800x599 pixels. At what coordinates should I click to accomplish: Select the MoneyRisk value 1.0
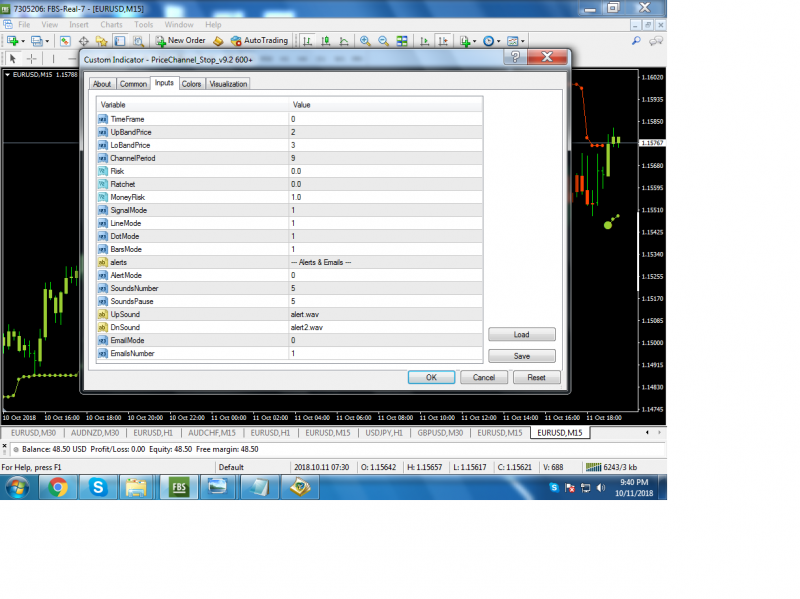[385, 197]
